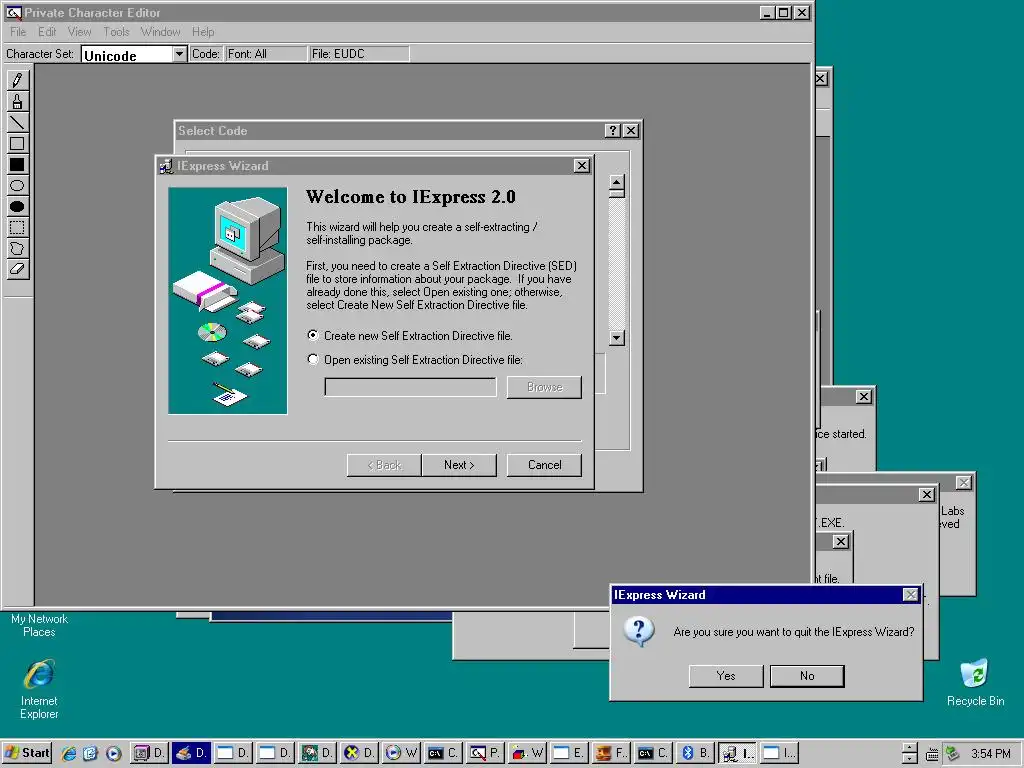Click the Back button in wizard
1024x768 pixels.
(384, 465)
